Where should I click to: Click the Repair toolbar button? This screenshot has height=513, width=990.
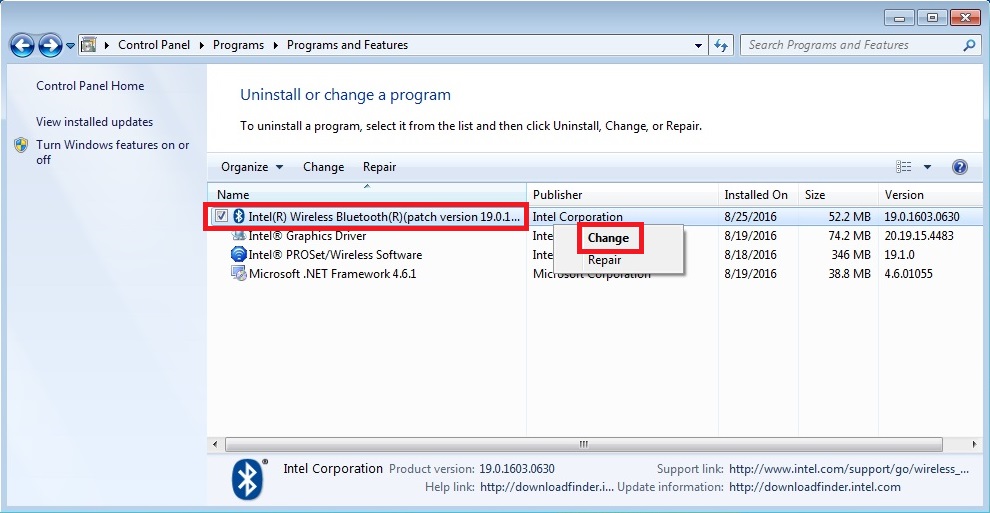click(x=379, y=167)
